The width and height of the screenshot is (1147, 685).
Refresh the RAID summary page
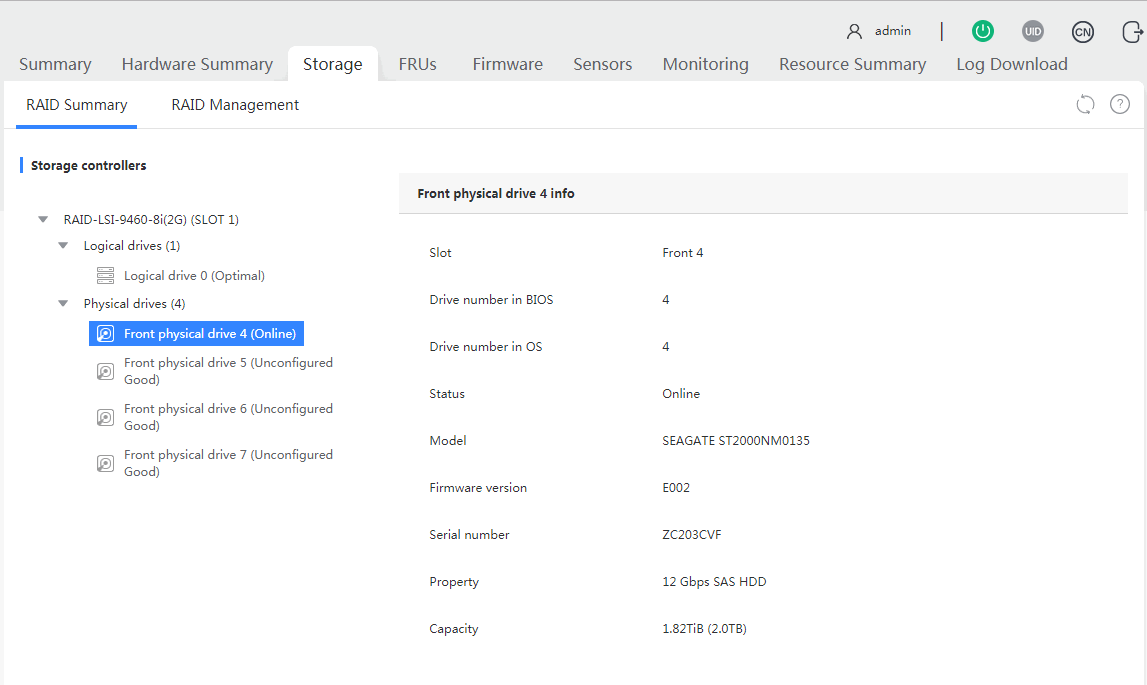tap(1086, 105)
